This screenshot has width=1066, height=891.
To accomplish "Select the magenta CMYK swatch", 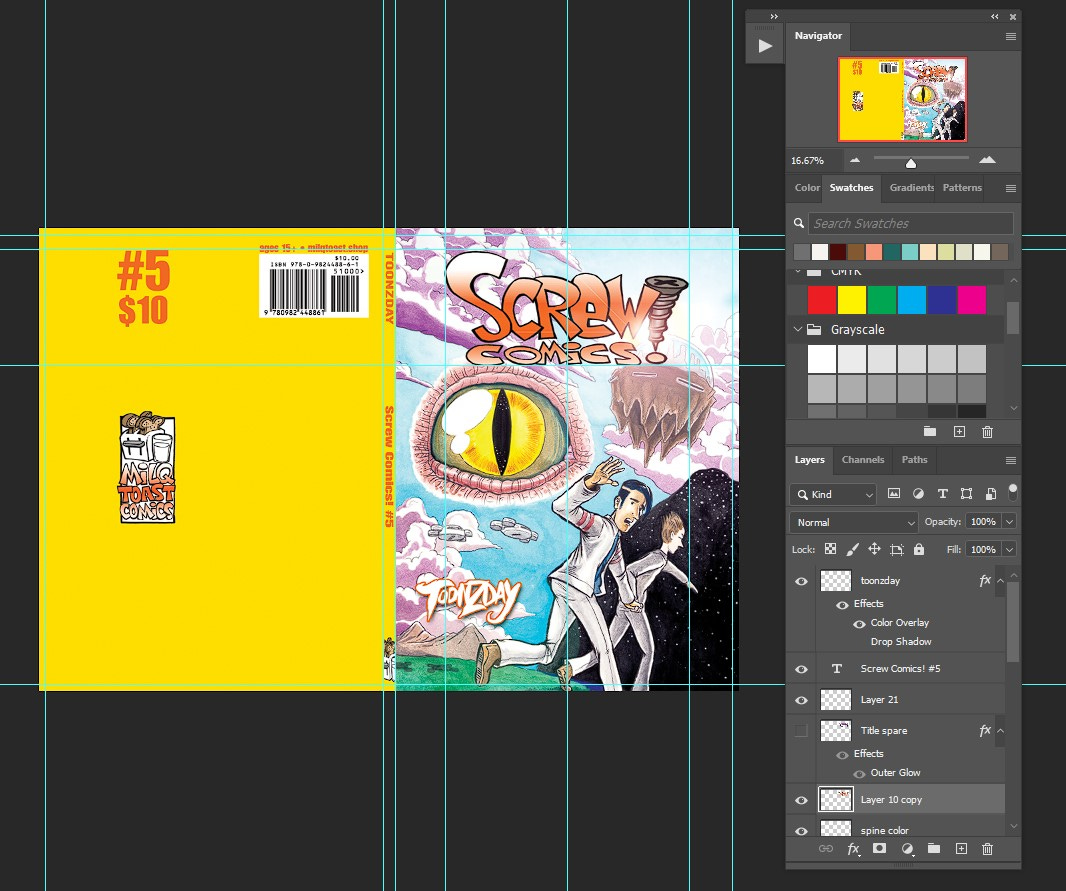I will 972,300.
